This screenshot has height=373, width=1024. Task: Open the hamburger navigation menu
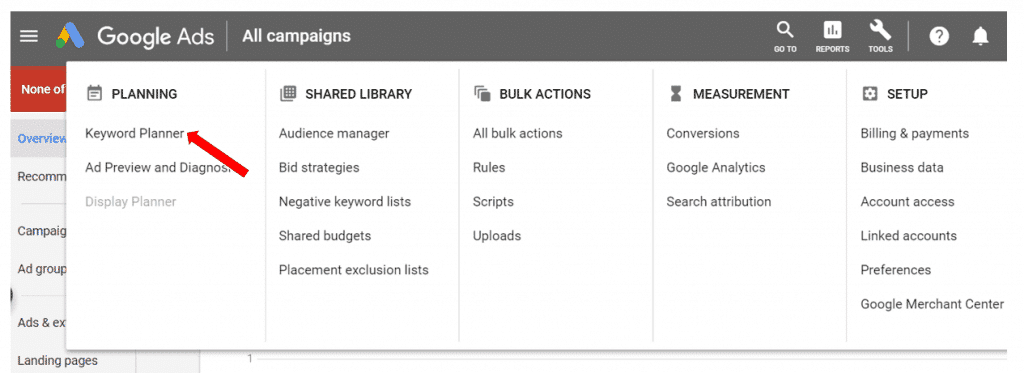coord(29,36)
